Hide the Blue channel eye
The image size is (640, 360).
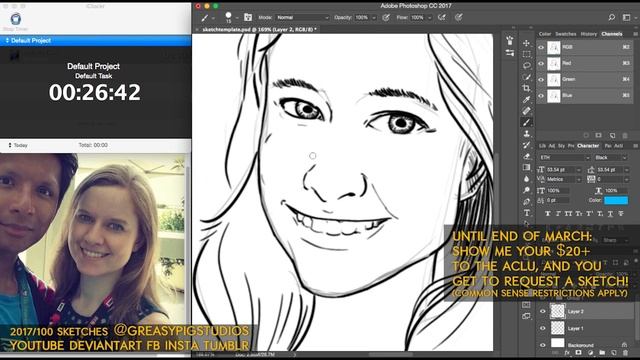click(x=541, y=96)
